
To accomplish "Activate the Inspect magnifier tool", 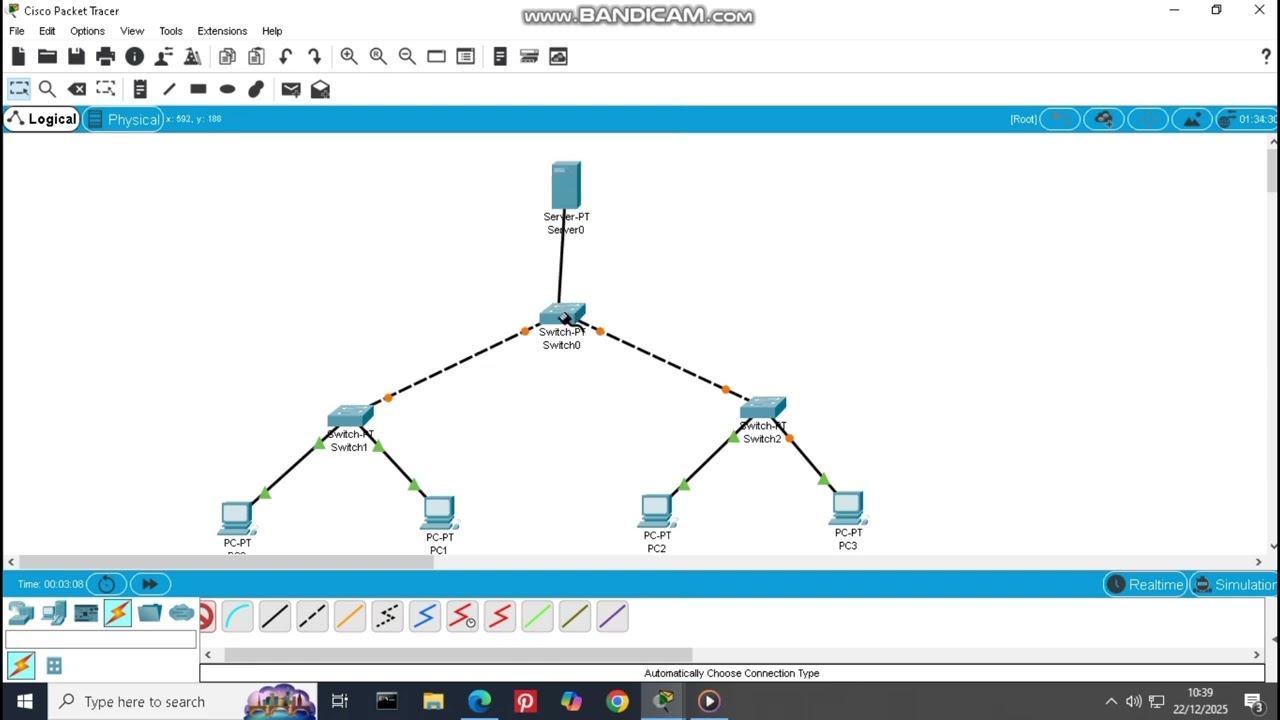I will 47,89.
